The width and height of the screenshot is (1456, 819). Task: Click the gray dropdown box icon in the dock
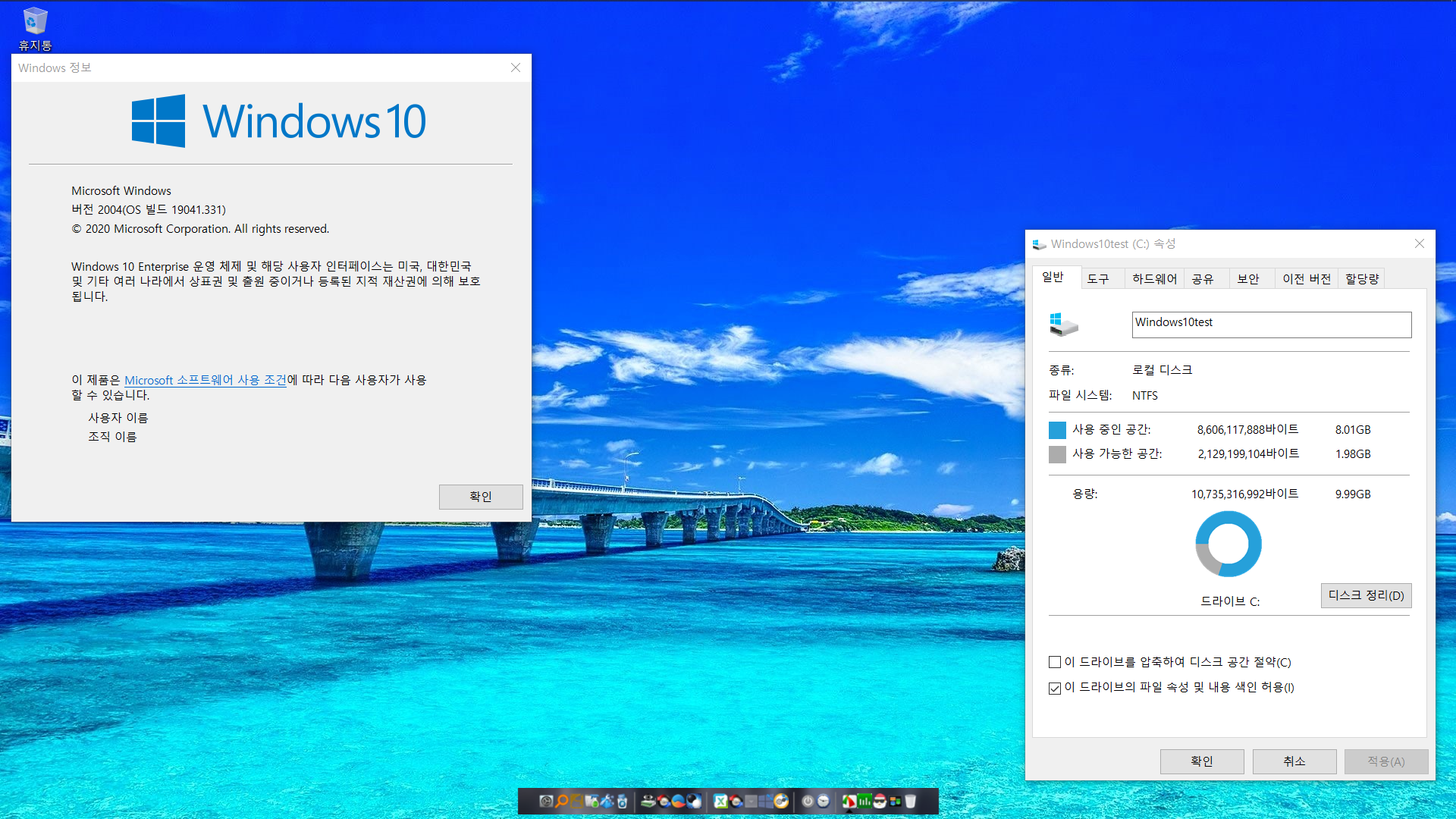(x=751, y=801)
